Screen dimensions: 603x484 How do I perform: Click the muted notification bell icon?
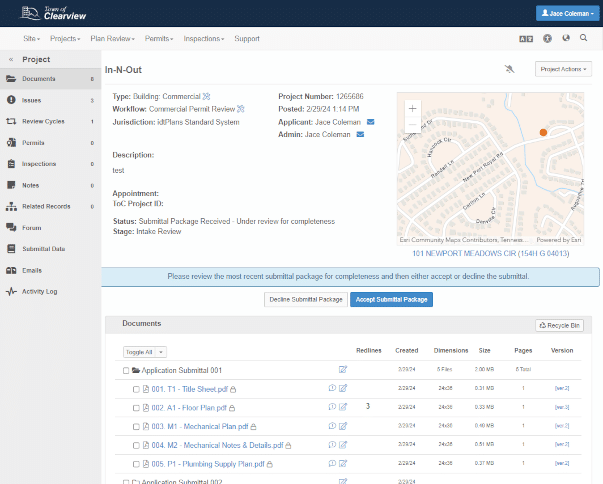click(x=509, y=69)
